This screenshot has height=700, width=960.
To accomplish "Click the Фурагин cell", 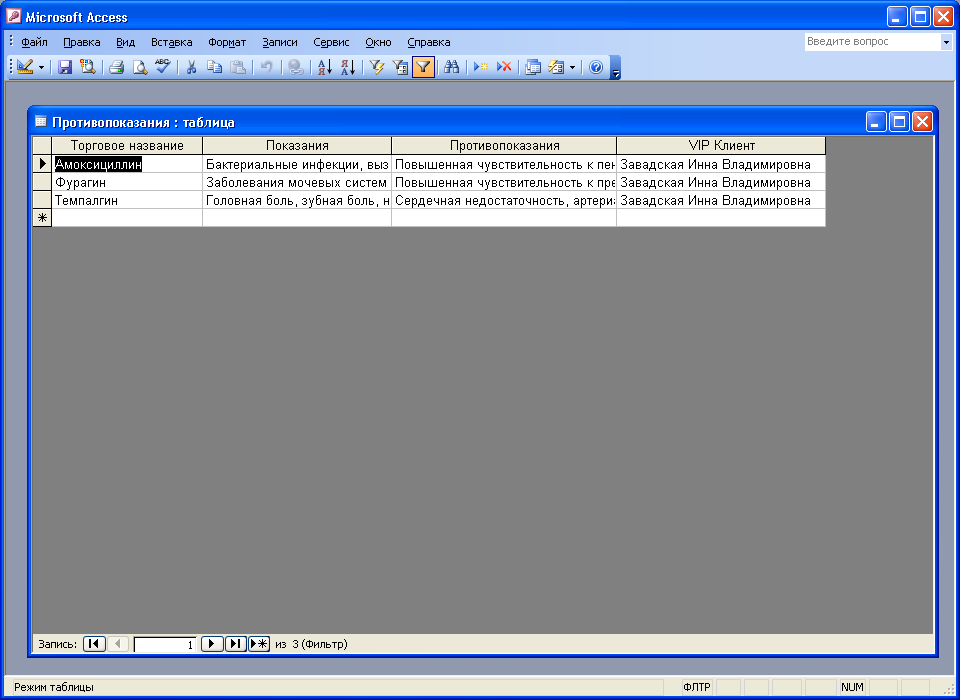I will coord(127,183).
